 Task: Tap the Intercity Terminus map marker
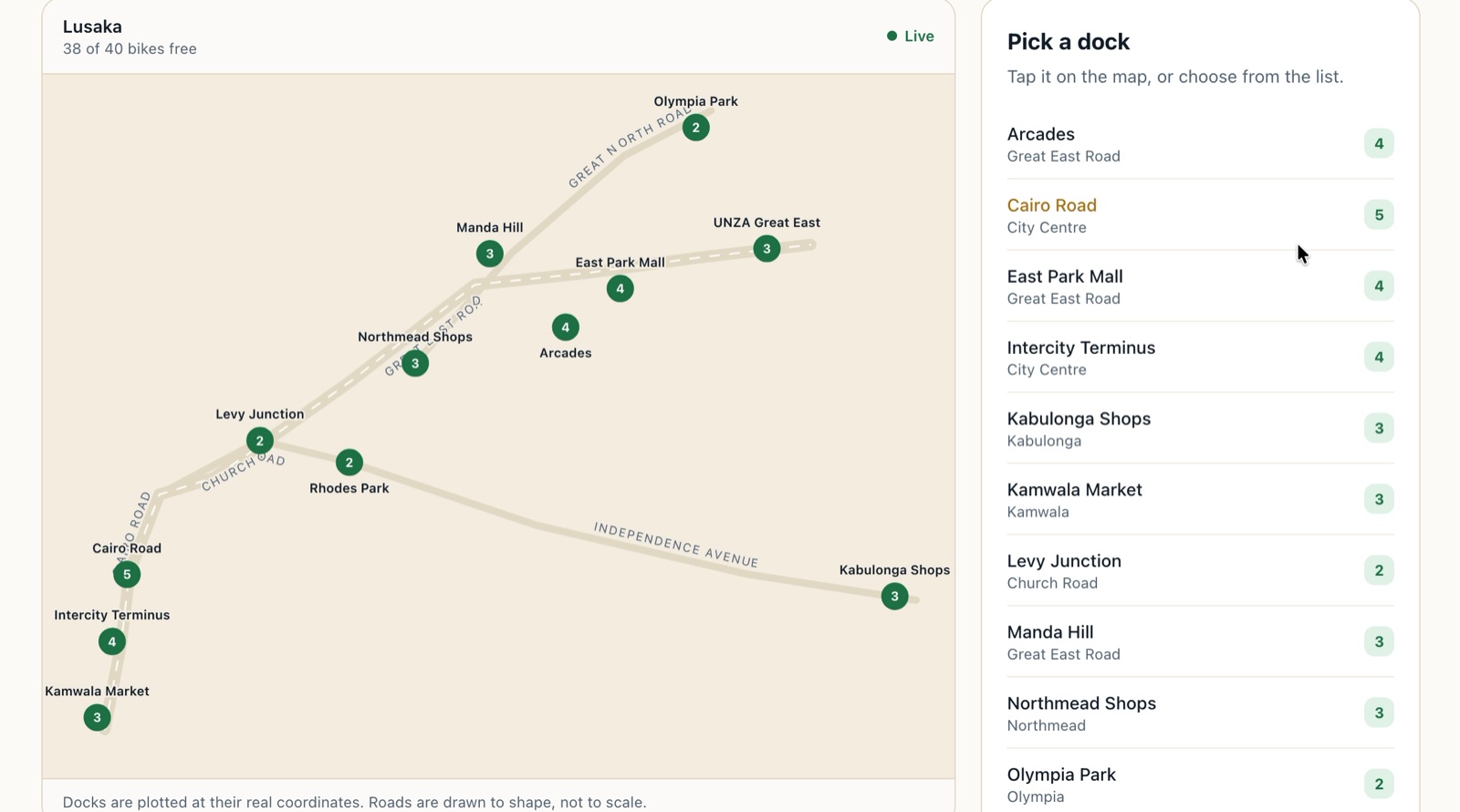coord(112,641)
